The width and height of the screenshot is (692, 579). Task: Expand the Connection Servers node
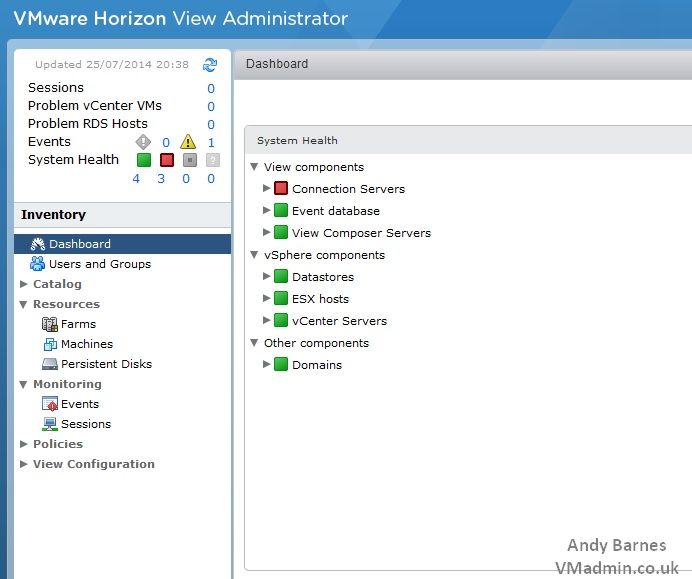click(266, 188)
